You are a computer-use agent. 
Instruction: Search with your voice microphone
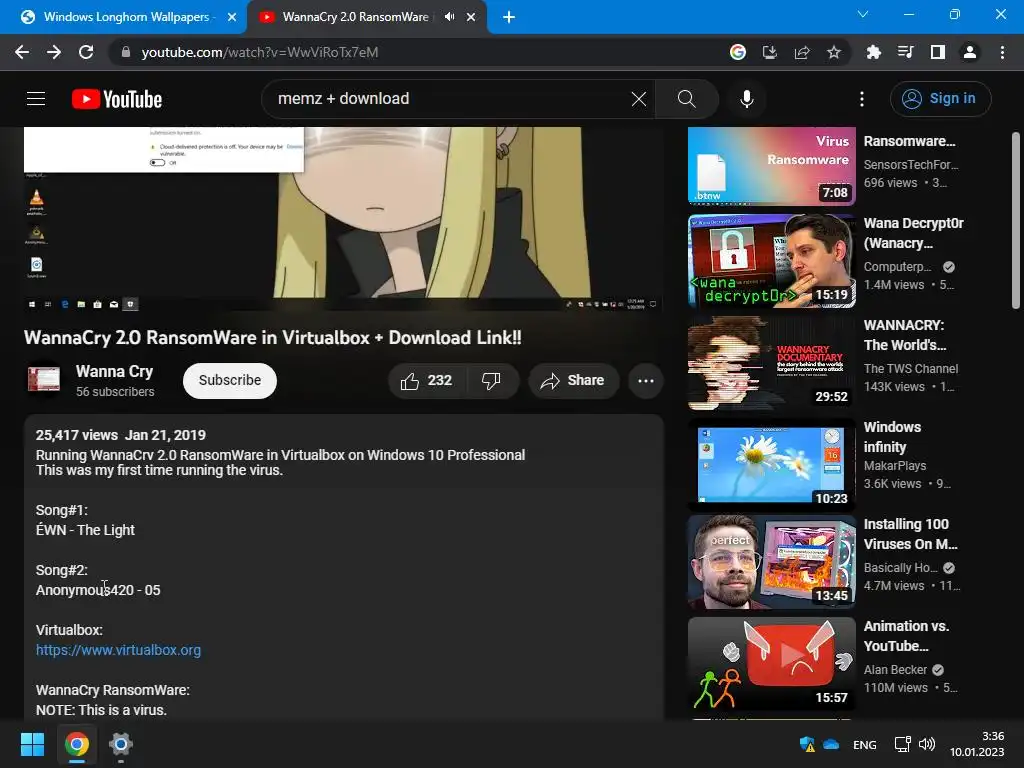tap(746, 99)
